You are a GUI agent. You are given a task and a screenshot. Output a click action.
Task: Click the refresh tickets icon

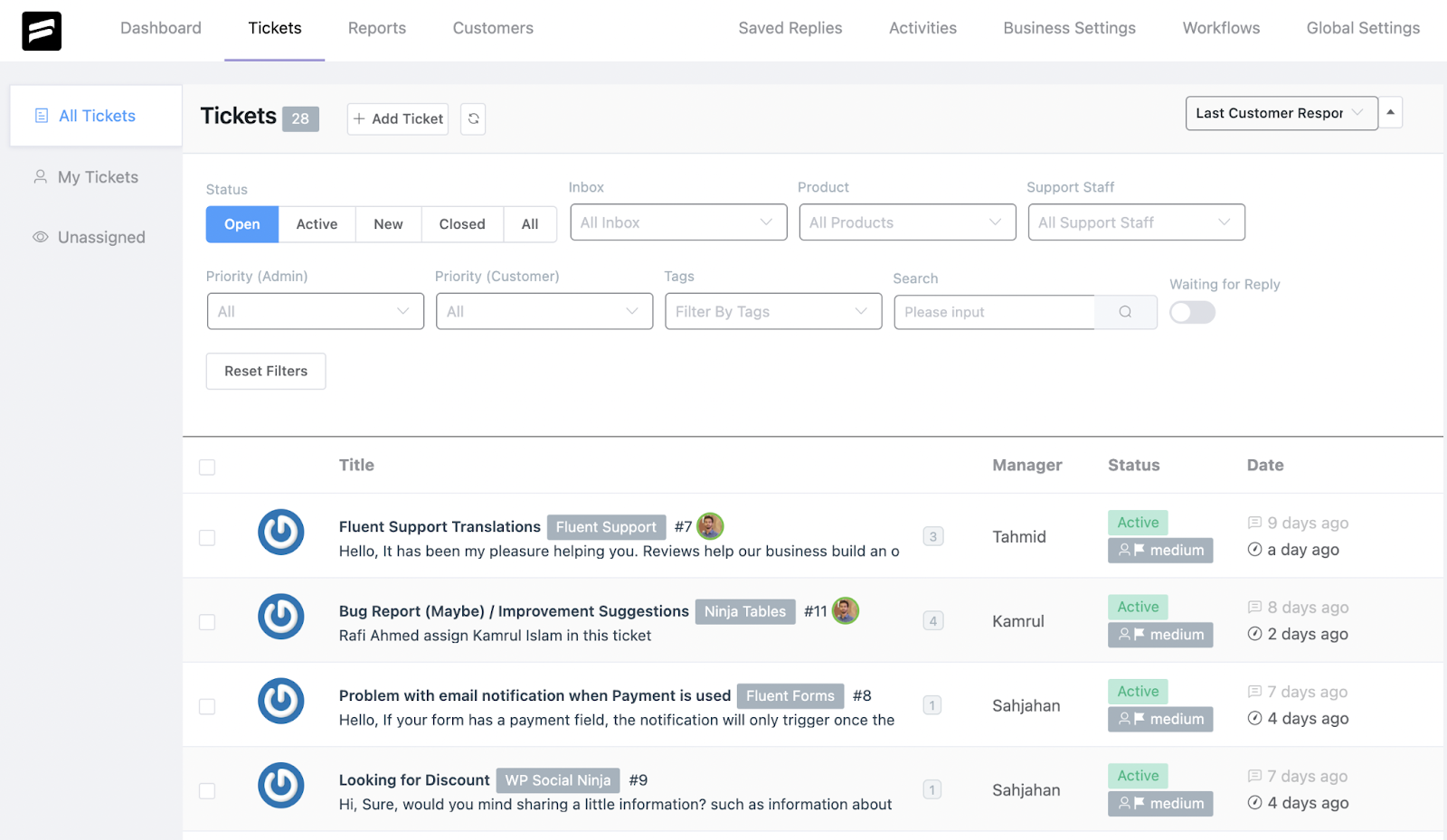[473, 118]
